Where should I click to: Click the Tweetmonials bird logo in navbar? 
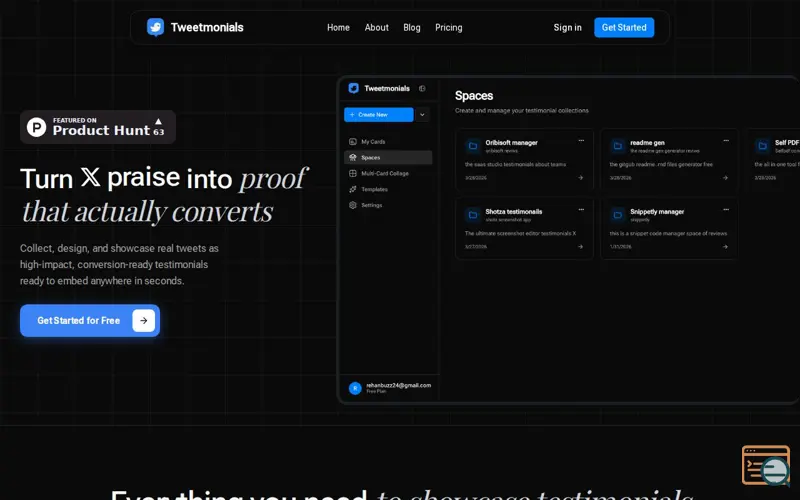(156, 27)
